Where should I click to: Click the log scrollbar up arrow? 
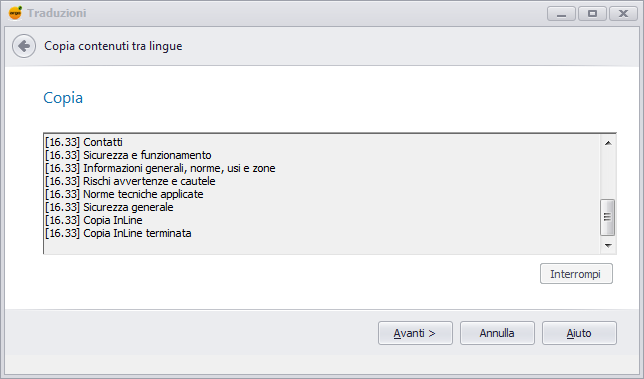[608, 143]
